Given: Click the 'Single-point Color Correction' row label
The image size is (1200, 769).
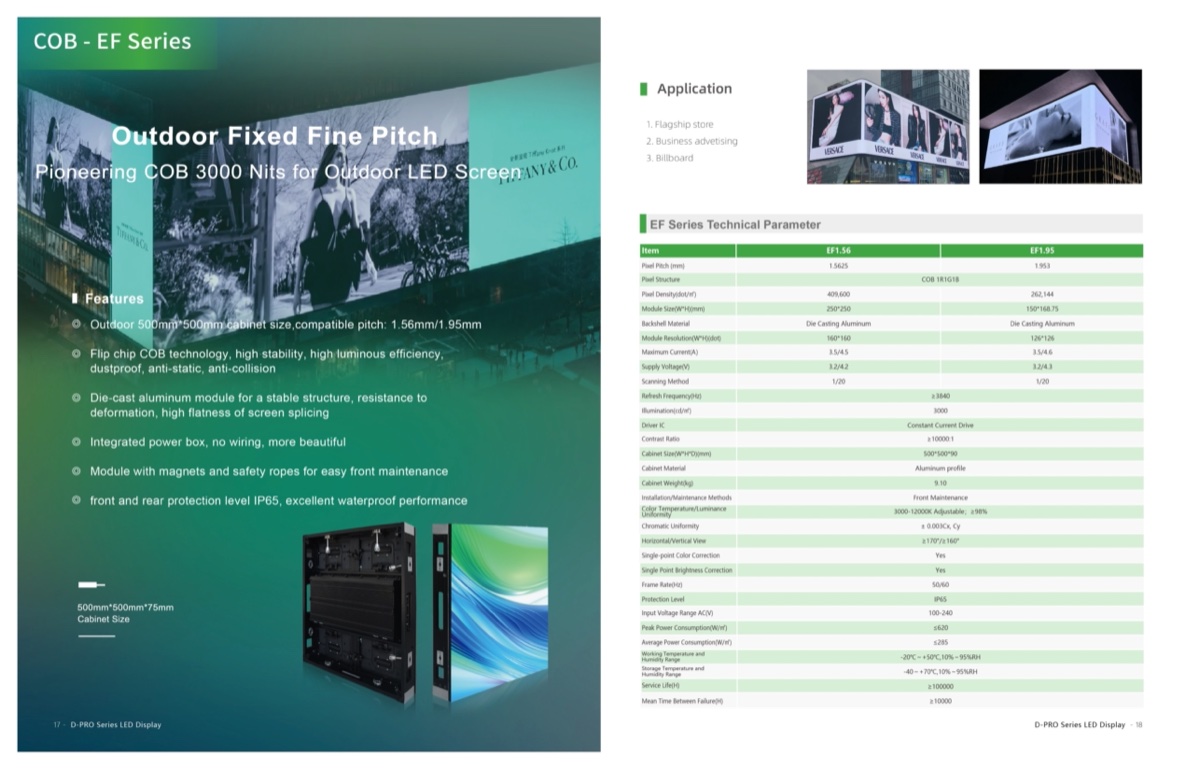Looking at the screenshot, I should tap(681, 555).
